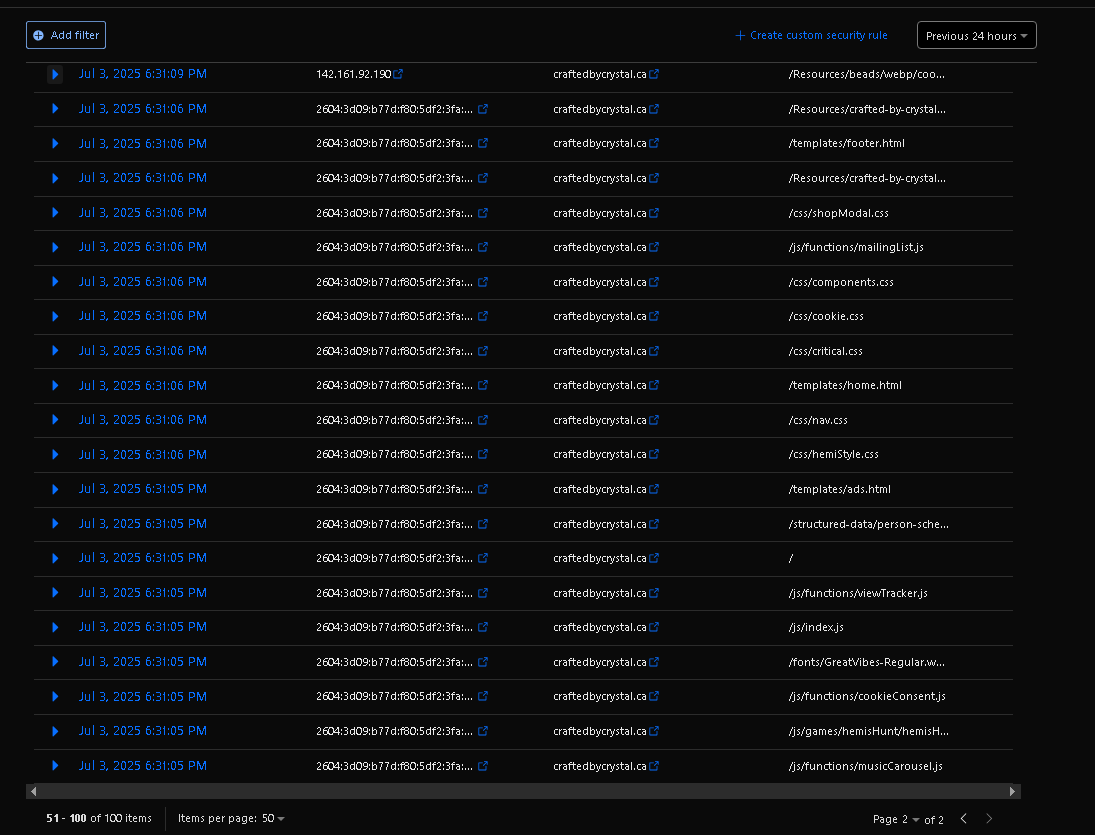Open IP external link on mailingList.js row
This screenshot has height=835, width=1095.
tap(483, 247)
